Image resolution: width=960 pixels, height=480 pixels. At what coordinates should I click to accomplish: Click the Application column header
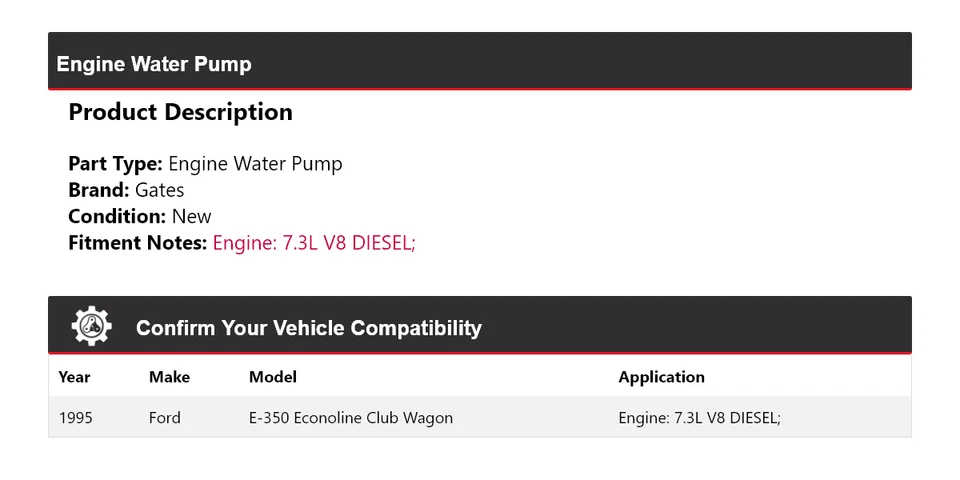pyautogui.click(x=661, y=377)
